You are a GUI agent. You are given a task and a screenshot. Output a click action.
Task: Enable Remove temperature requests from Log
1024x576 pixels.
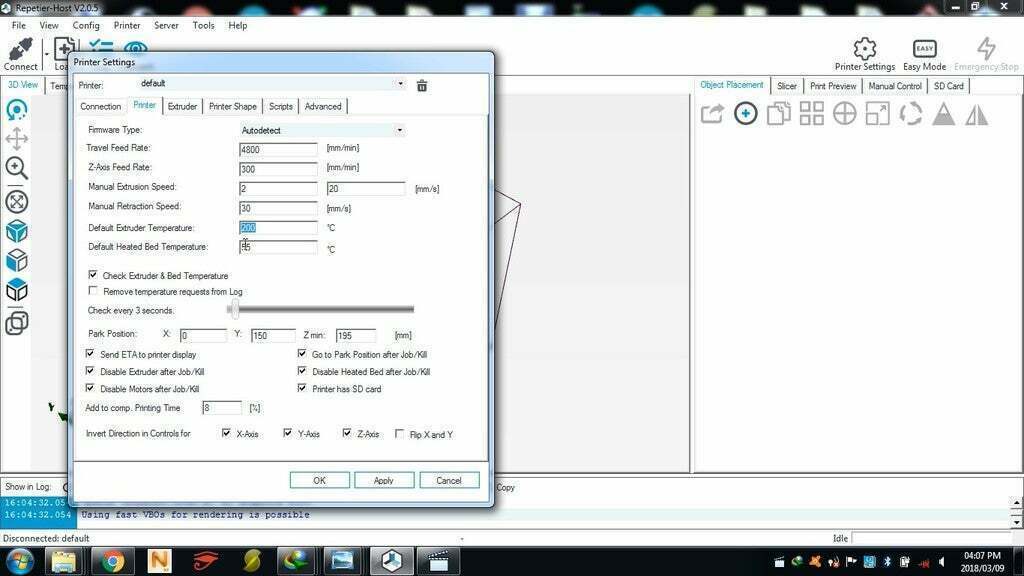(93, 291)
